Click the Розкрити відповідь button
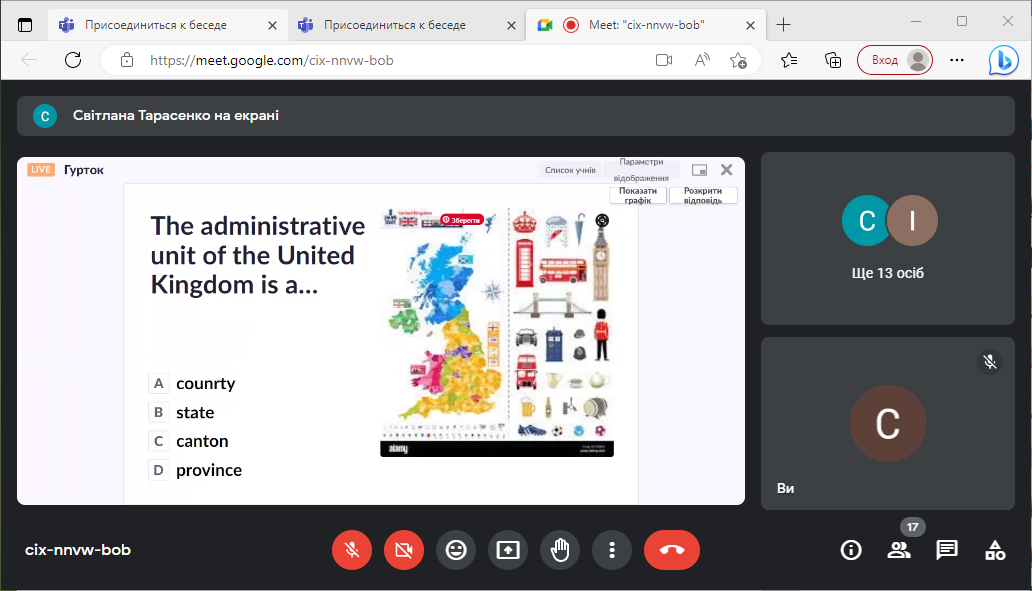1032x591 pixels. click(703, 195)
